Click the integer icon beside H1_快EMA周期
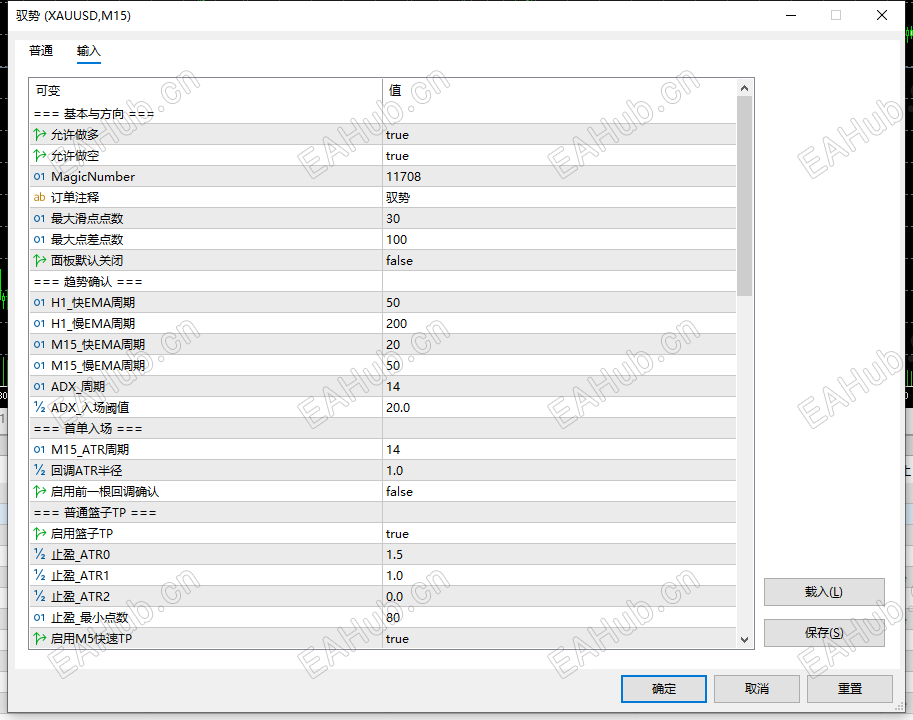Screen dimensions: 913x720 [x=40, y=303]
